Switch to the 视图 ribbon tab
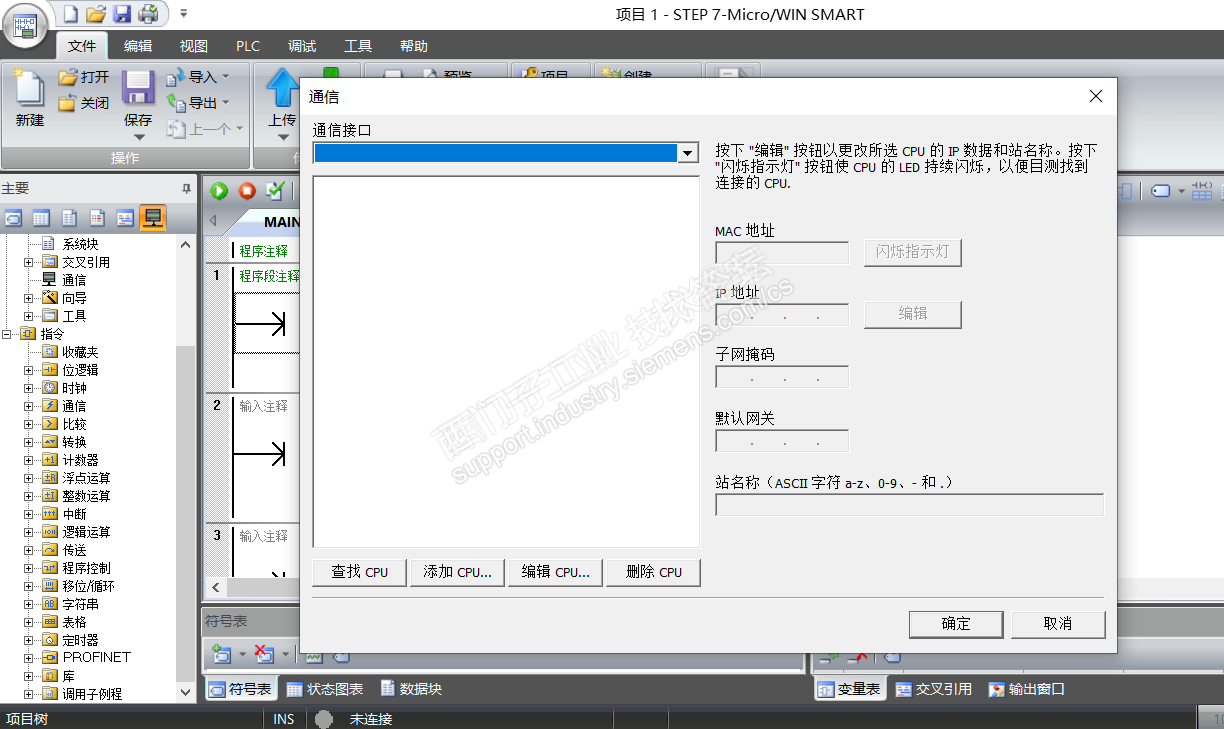The image size is (1224, 729). tap(194, 46)
